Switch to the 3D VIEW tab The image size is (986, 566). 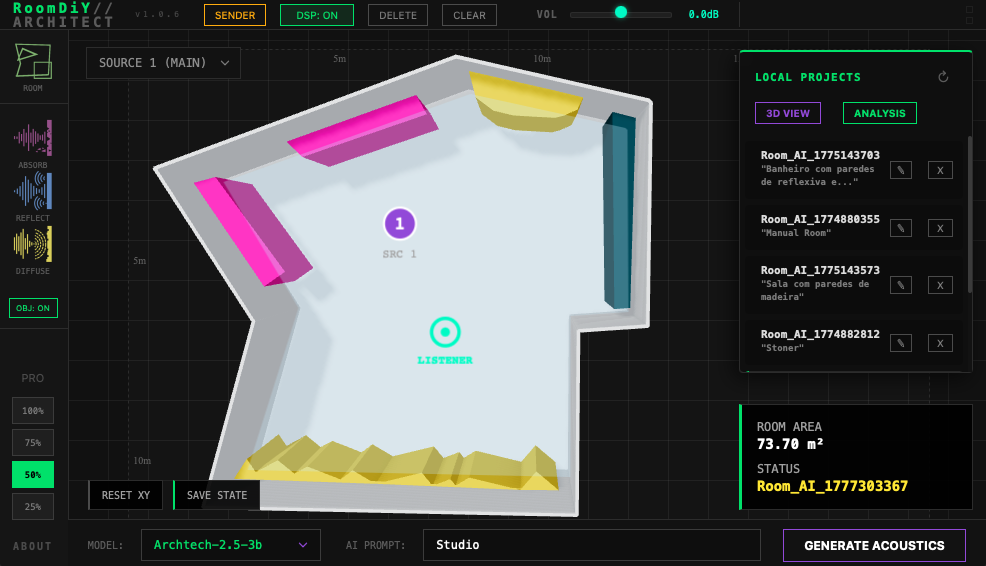788,113
